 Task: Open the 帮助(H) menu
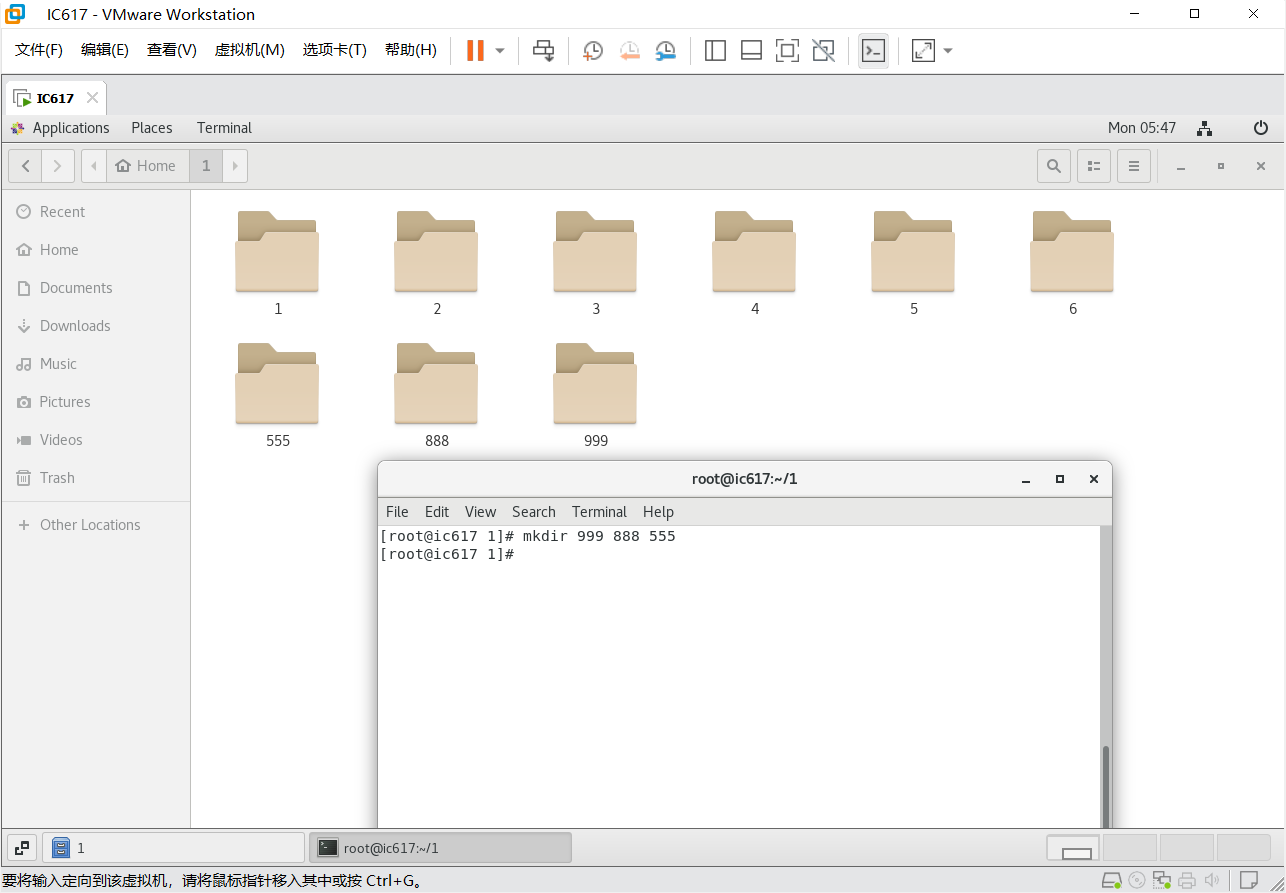411,50
